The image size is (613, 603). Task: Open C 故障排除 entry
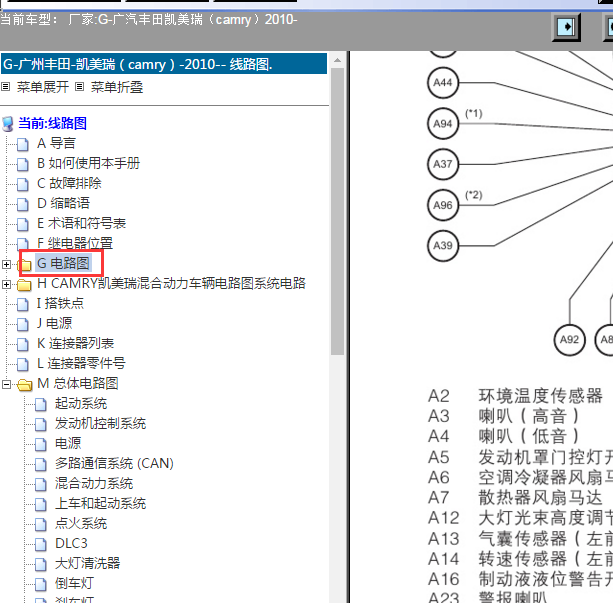(x=69, y=183)
